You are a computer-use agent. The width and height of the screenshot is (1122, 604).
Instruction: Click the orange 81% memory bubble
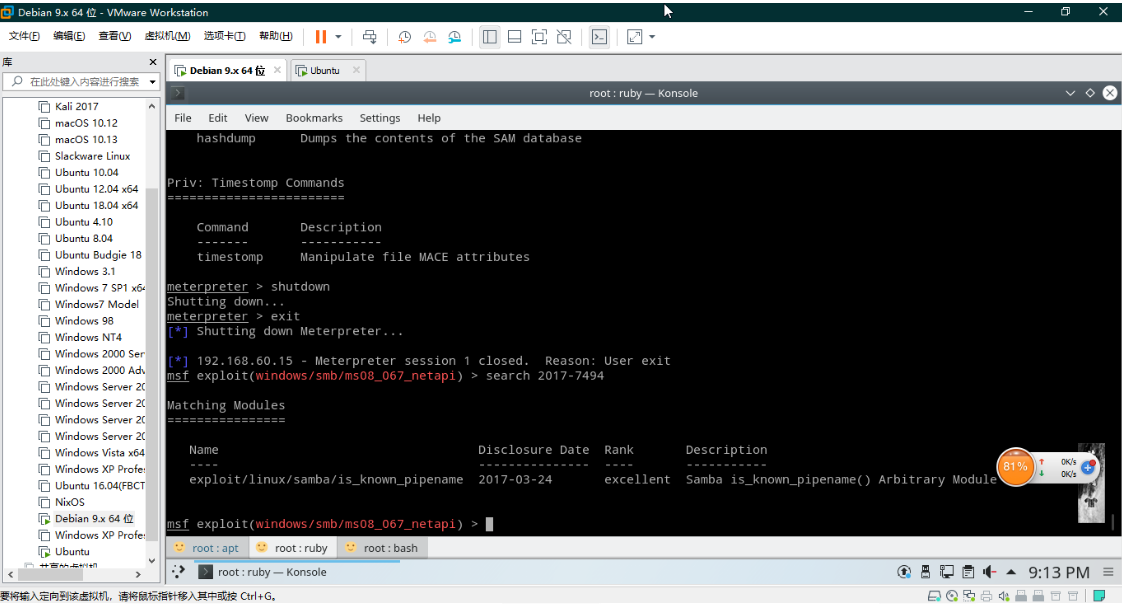coord(1015,467)
